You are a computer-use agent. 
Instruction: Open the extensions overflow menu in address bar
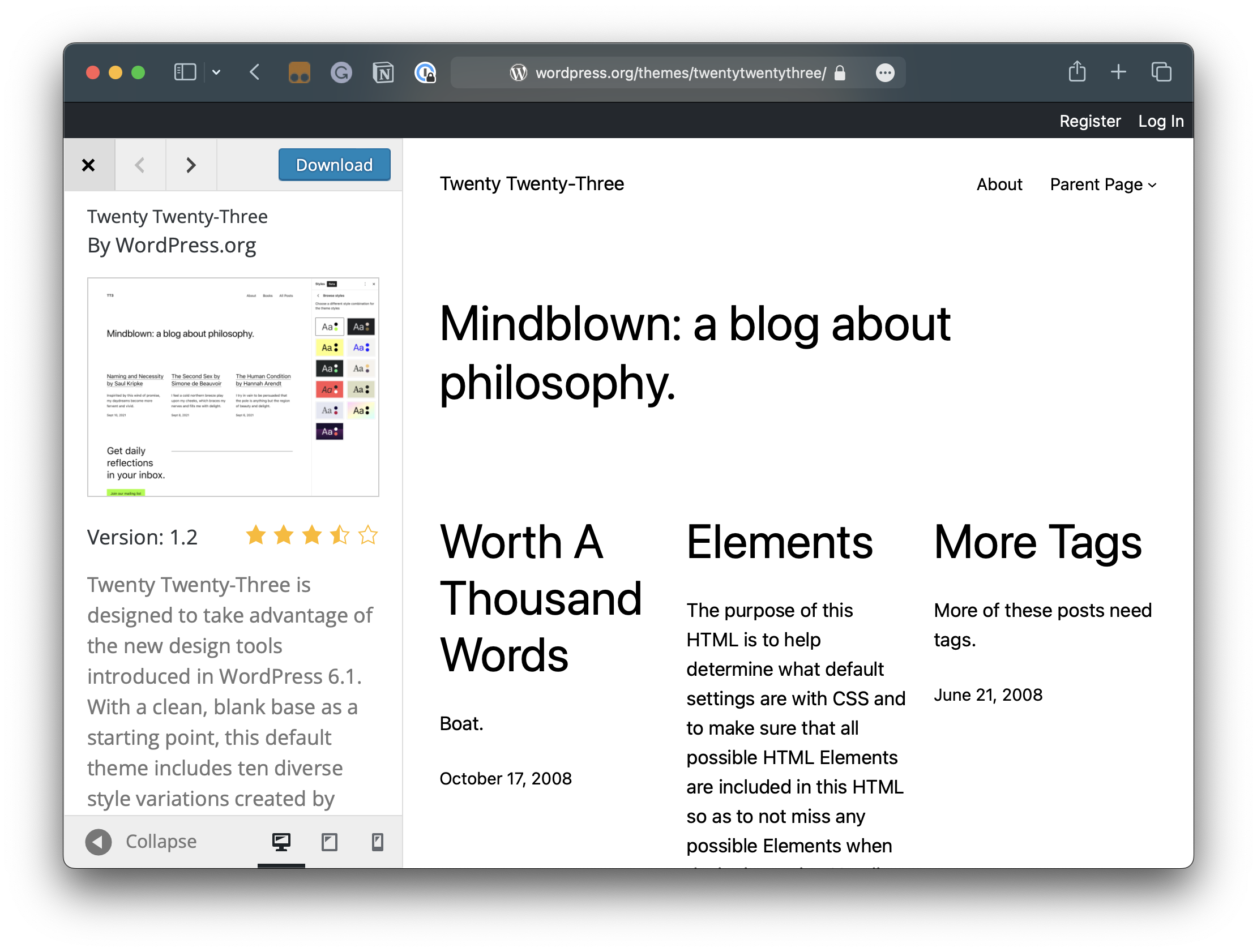885,72
